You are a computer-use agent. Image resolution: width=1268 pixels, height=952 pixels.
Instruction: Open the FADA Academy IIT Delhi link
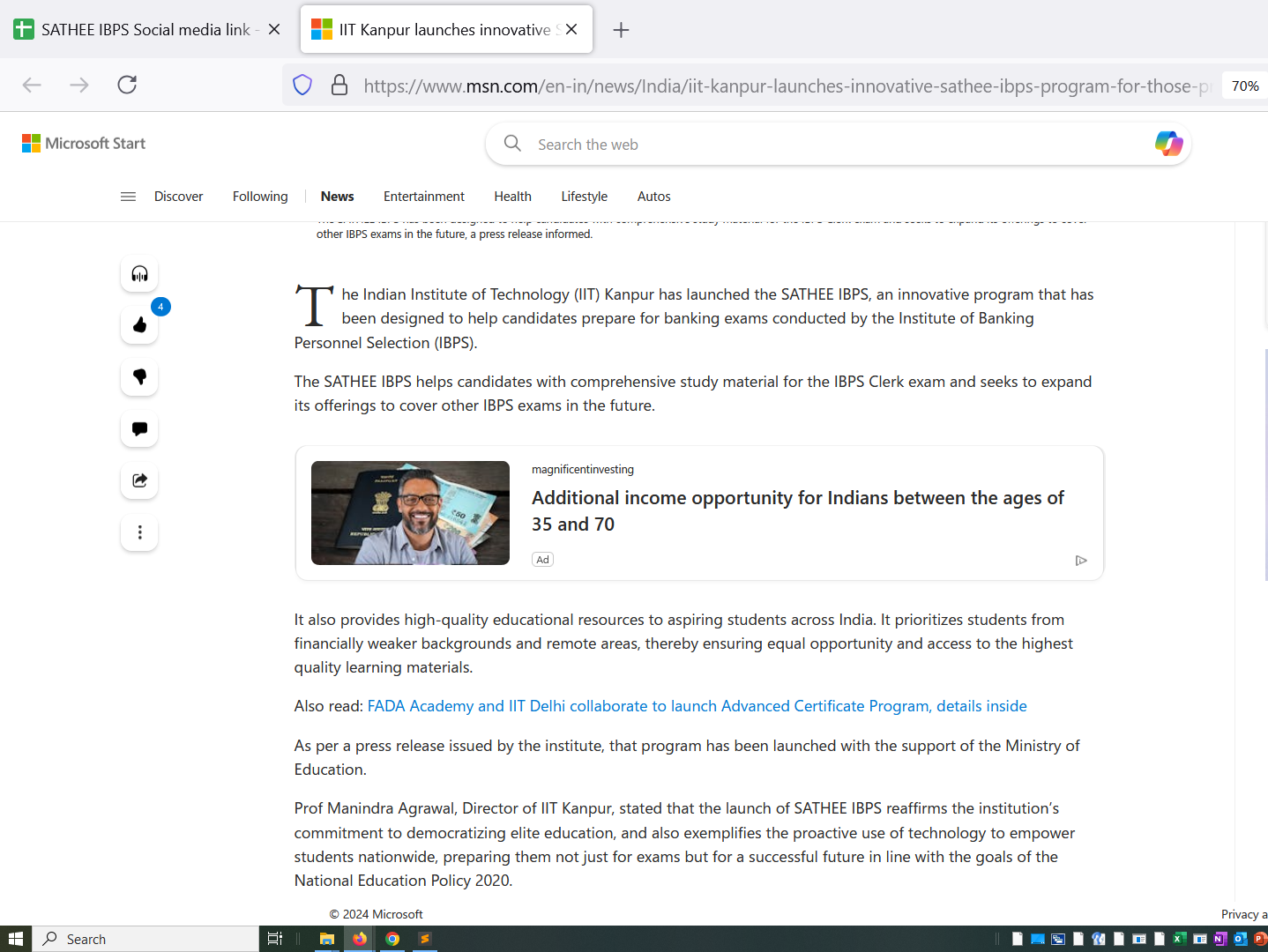[x=697, y=706]
